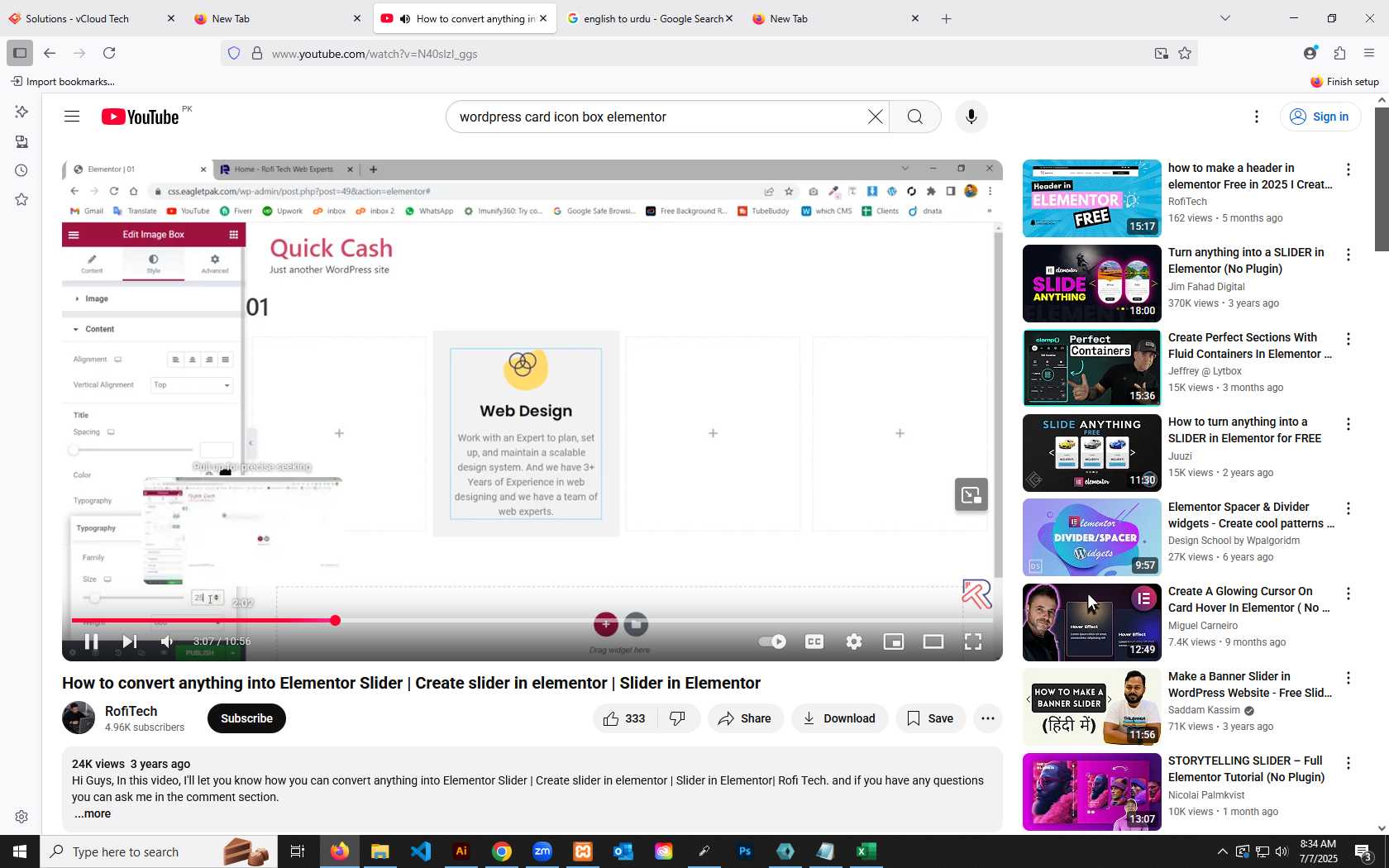This screenshot has height=868, width=1389.
Task: Dislike the video
Action: coord(678,718)
